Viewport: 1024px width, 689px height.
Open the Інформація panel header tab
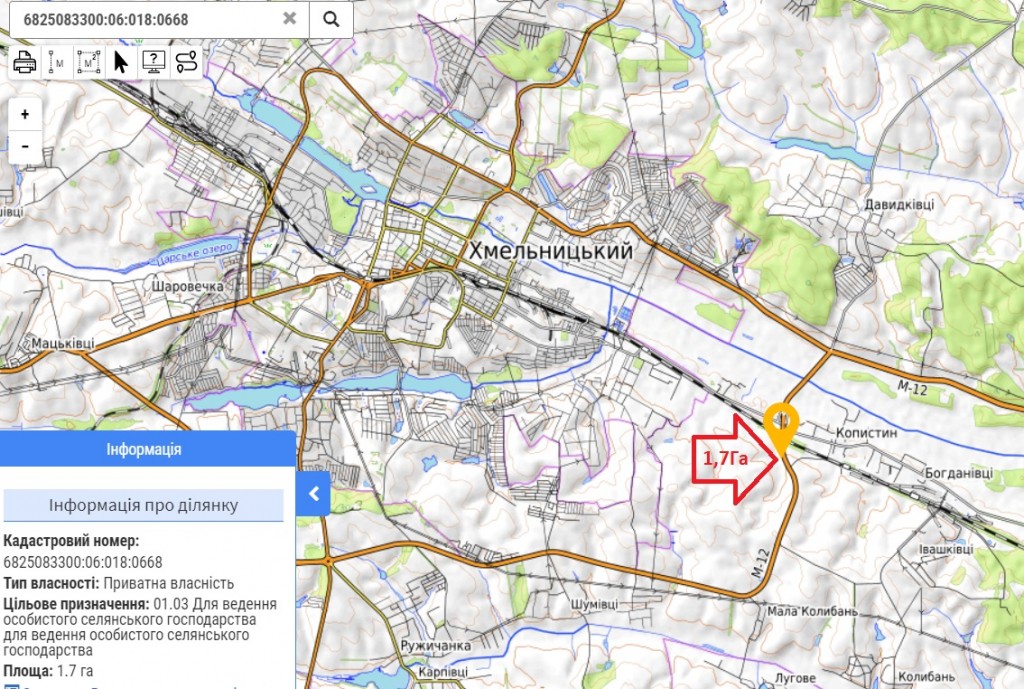click(144, 450)
